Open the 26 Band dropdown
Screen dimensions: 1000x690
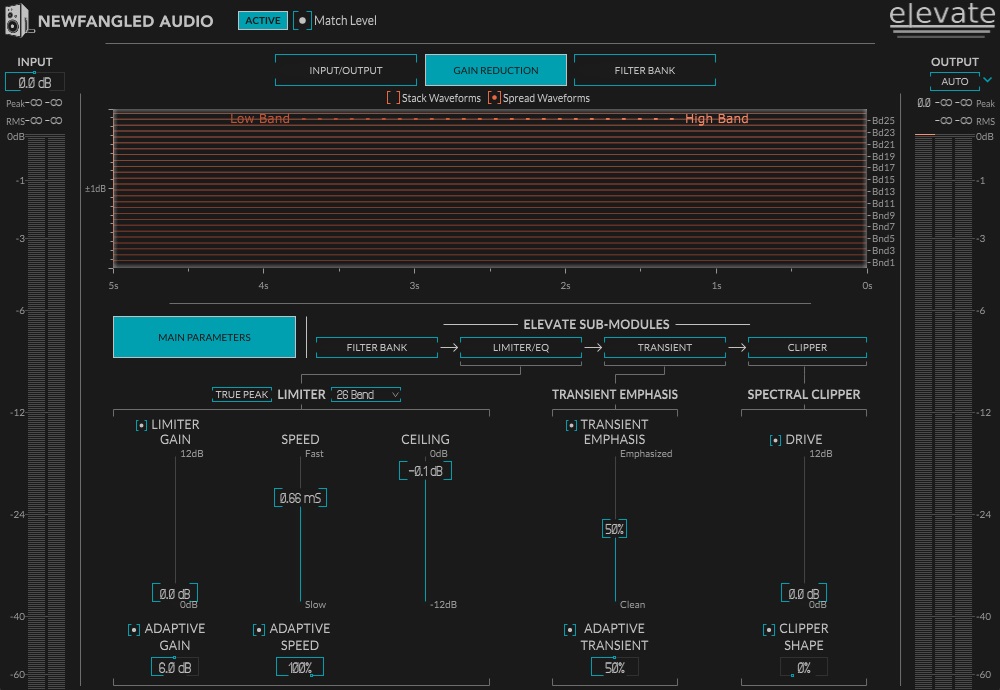tap(366, 395)
